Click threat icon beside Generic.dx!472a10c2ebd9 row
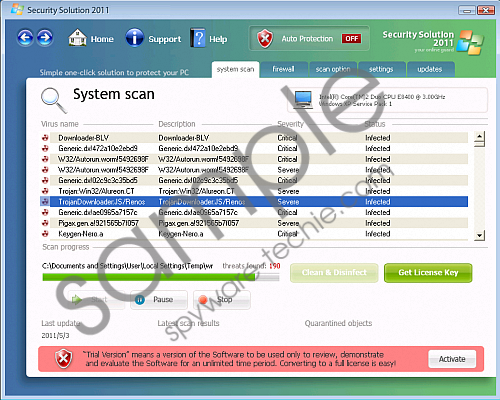The image size is (500, 400). click(45, 148)
